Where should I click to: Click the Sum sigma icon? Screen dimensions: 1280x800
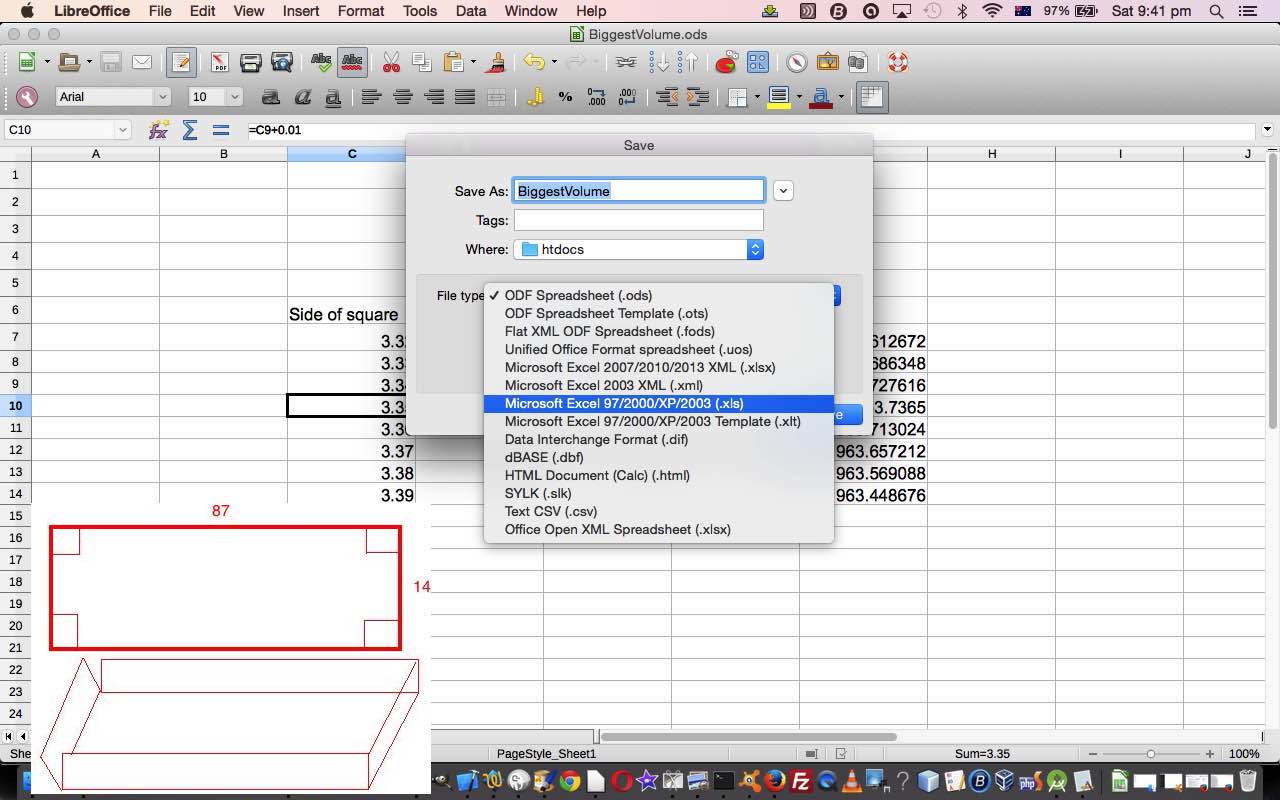click(x=189, y=130)
